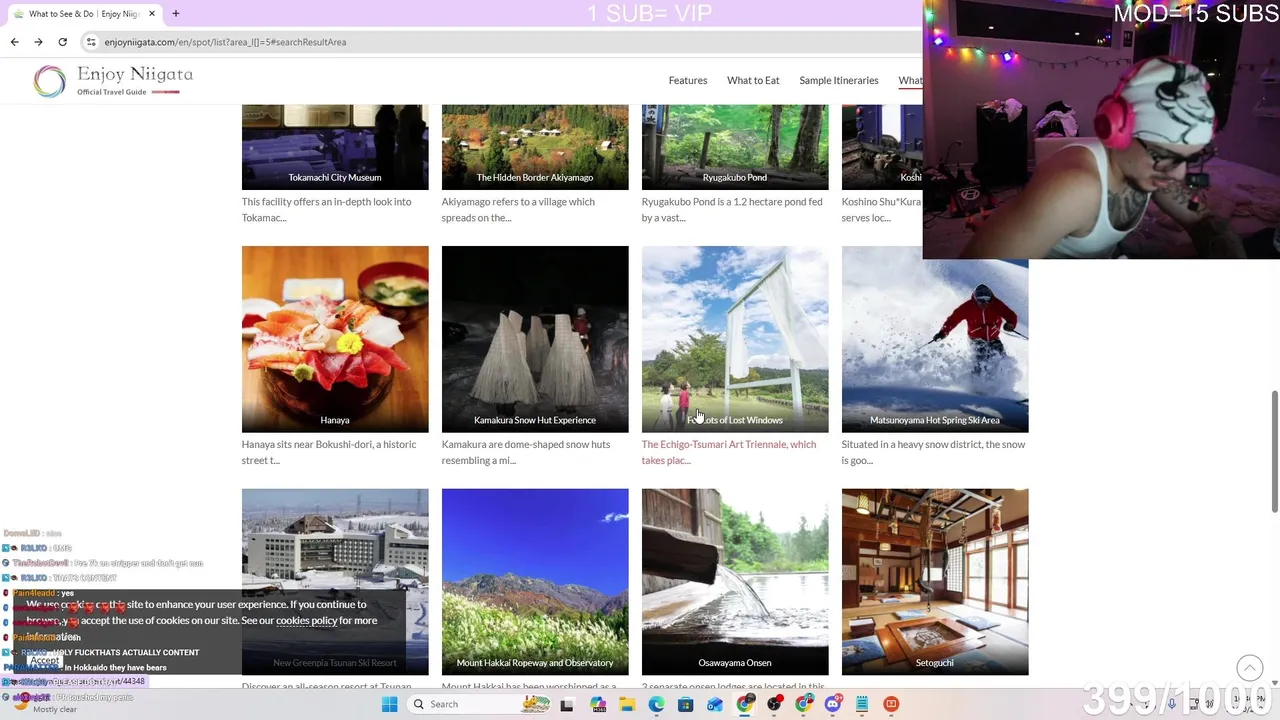
Task: Open the cookies policy link
Action: coord(306,620)
